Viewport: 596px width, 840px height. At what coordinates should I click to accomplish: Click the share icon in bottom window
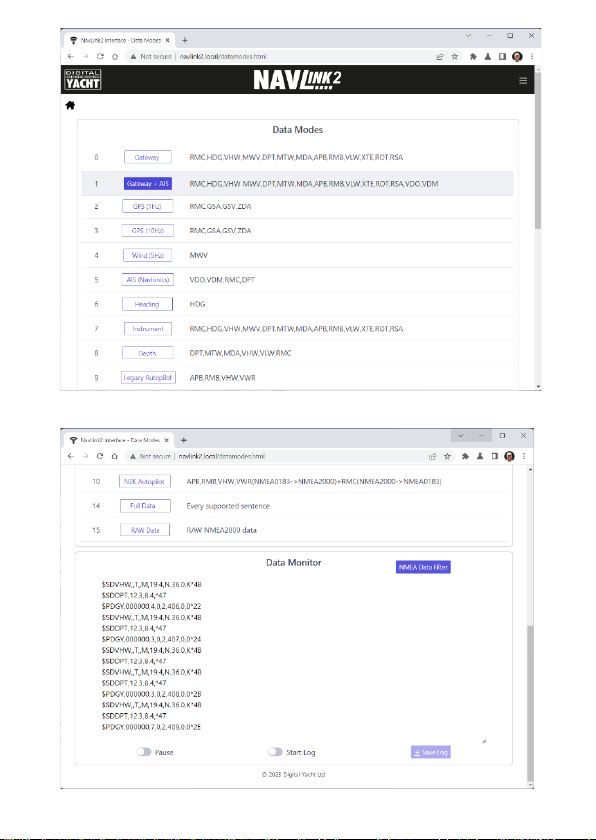(x=432, y=456)
